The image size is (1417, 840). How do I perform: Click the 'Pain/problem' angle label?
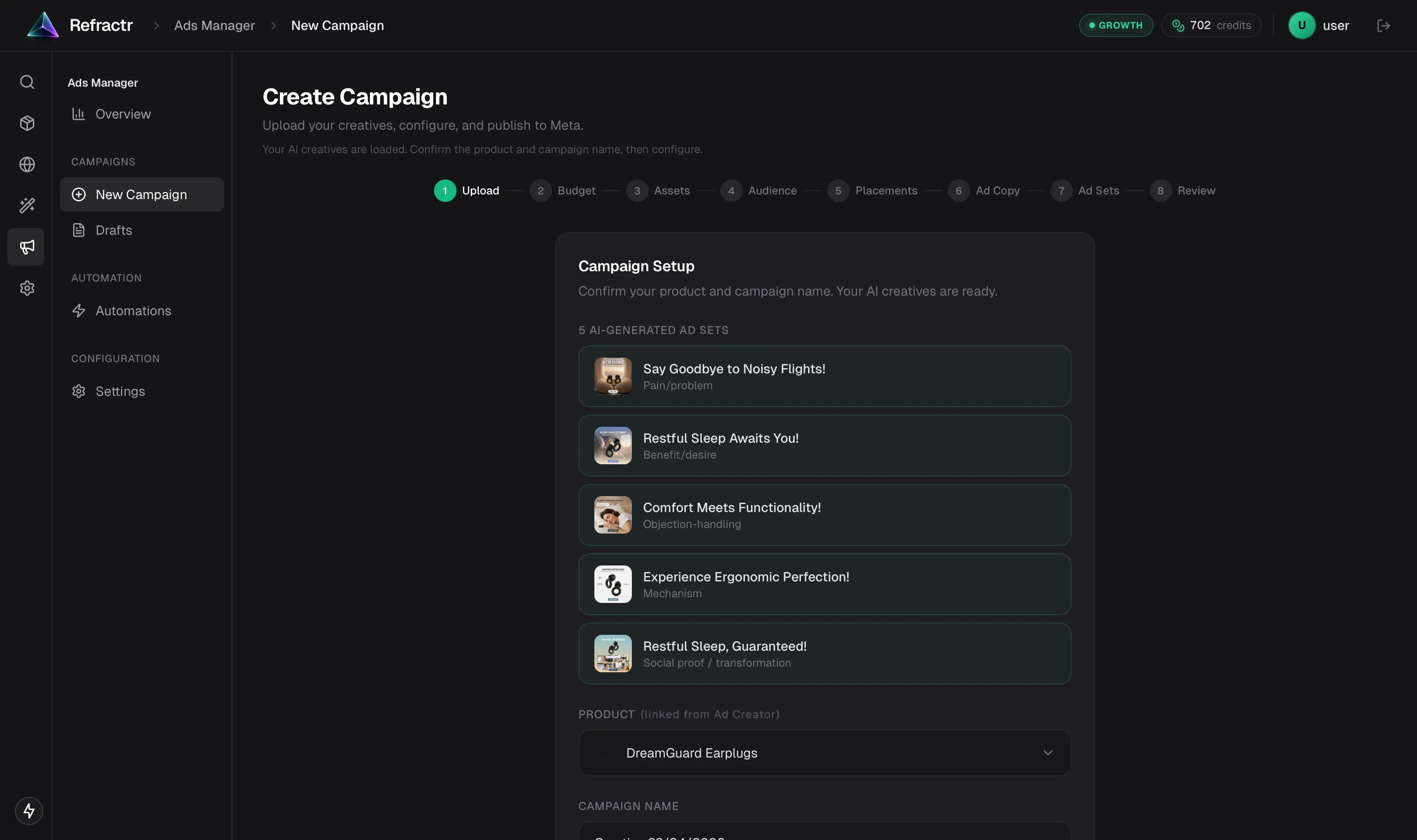point(678,386)
